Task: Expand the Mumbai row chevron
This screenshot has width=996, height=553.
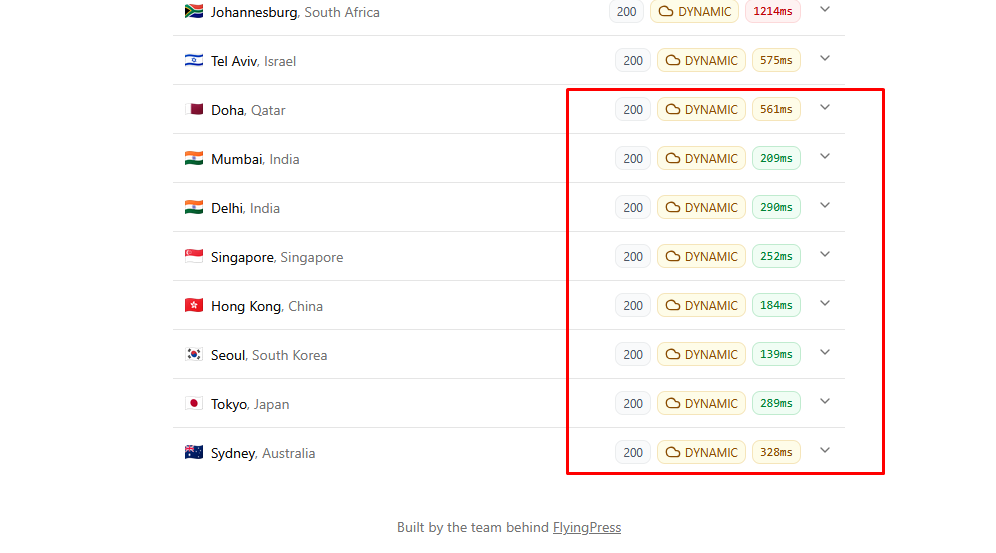Action: pyautogui.click(x=824, y=156)
